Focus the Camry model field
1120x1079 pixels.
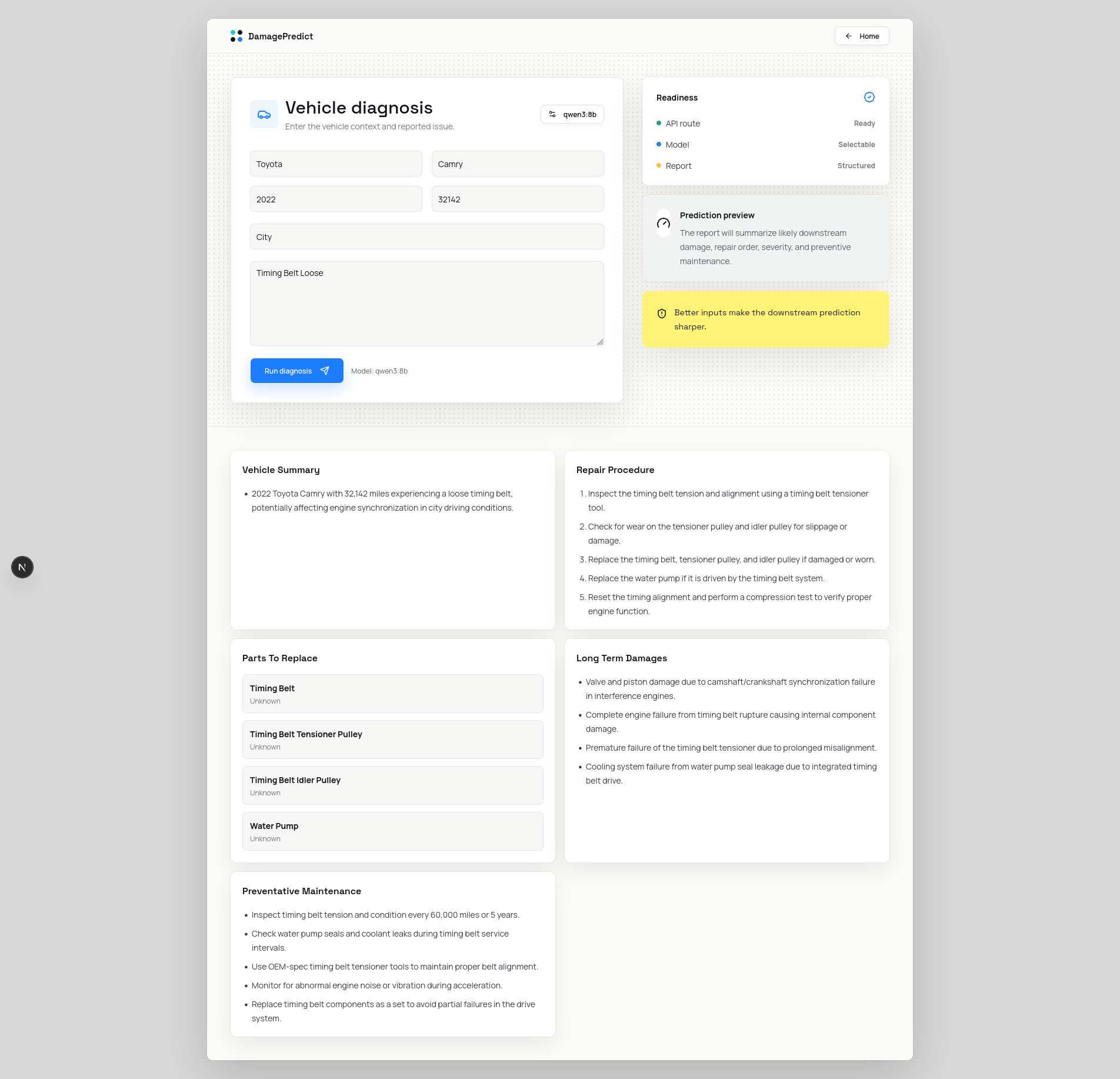click(518, 164)
